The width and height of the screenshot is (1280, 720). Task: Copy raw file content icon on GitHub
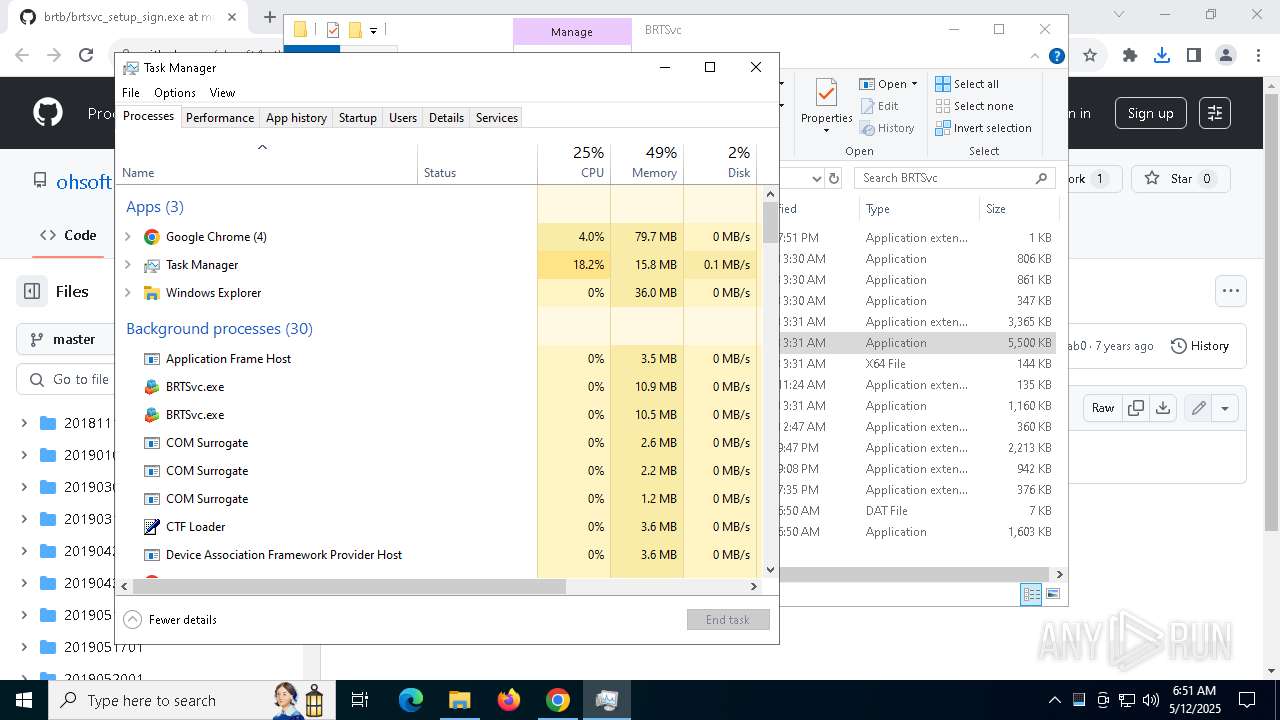(1136, 407)
